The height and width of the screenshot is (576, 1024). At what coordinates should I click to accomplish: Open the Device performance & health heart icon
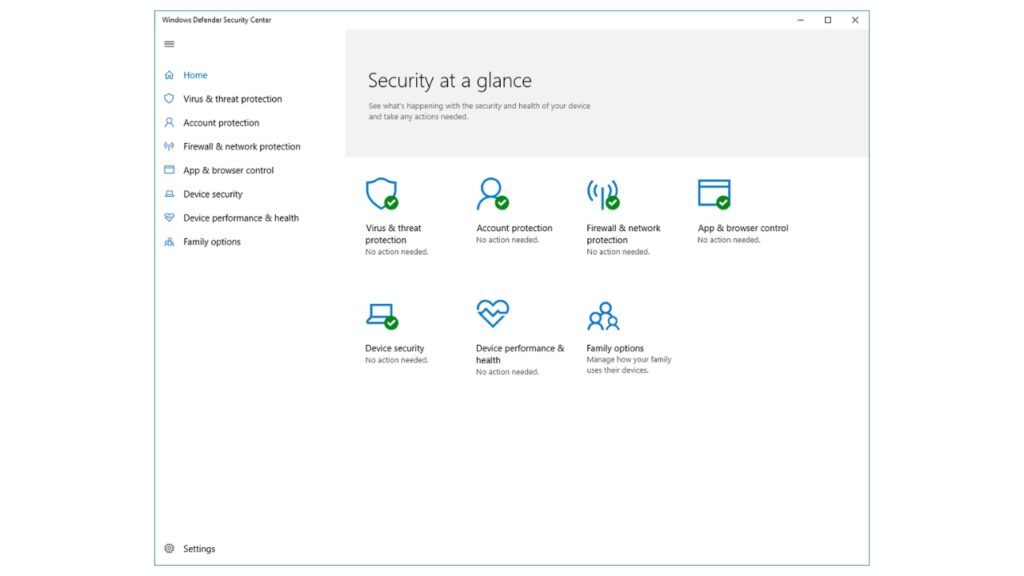(x=492, y=311)
